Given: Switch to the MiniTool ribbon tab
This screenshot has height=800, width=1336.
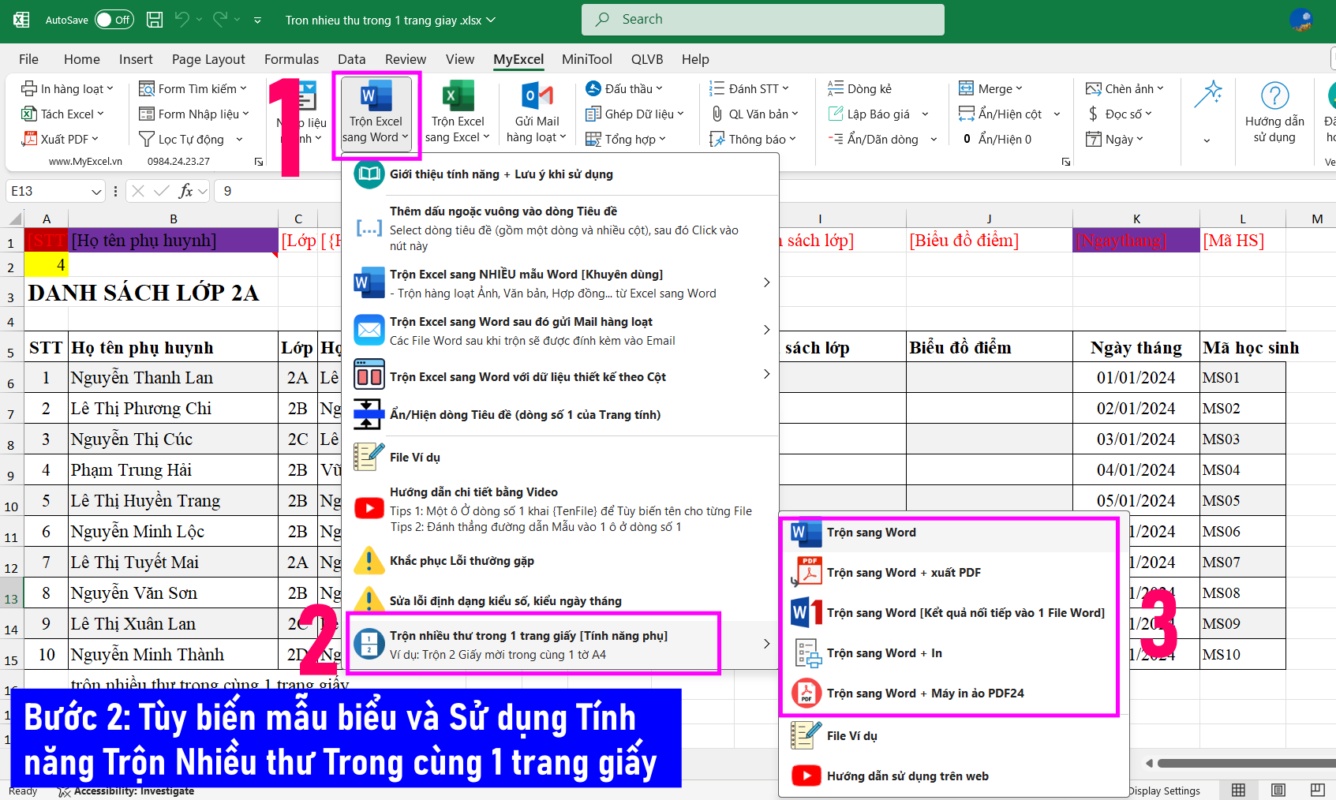Looking at the screenshot, I should coord(587,59).
